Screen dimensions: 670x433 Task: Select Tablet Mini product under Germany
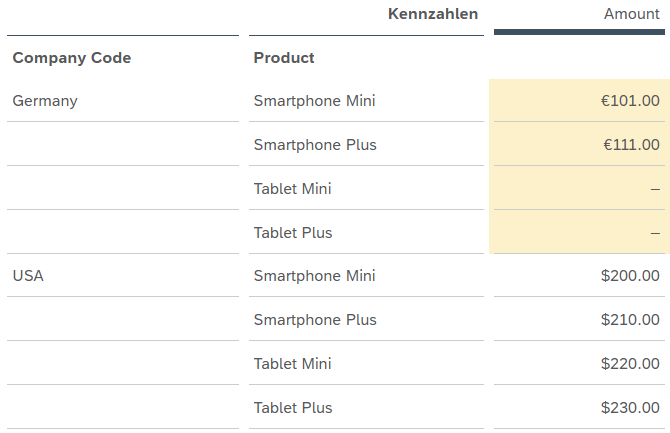point(293,189)
